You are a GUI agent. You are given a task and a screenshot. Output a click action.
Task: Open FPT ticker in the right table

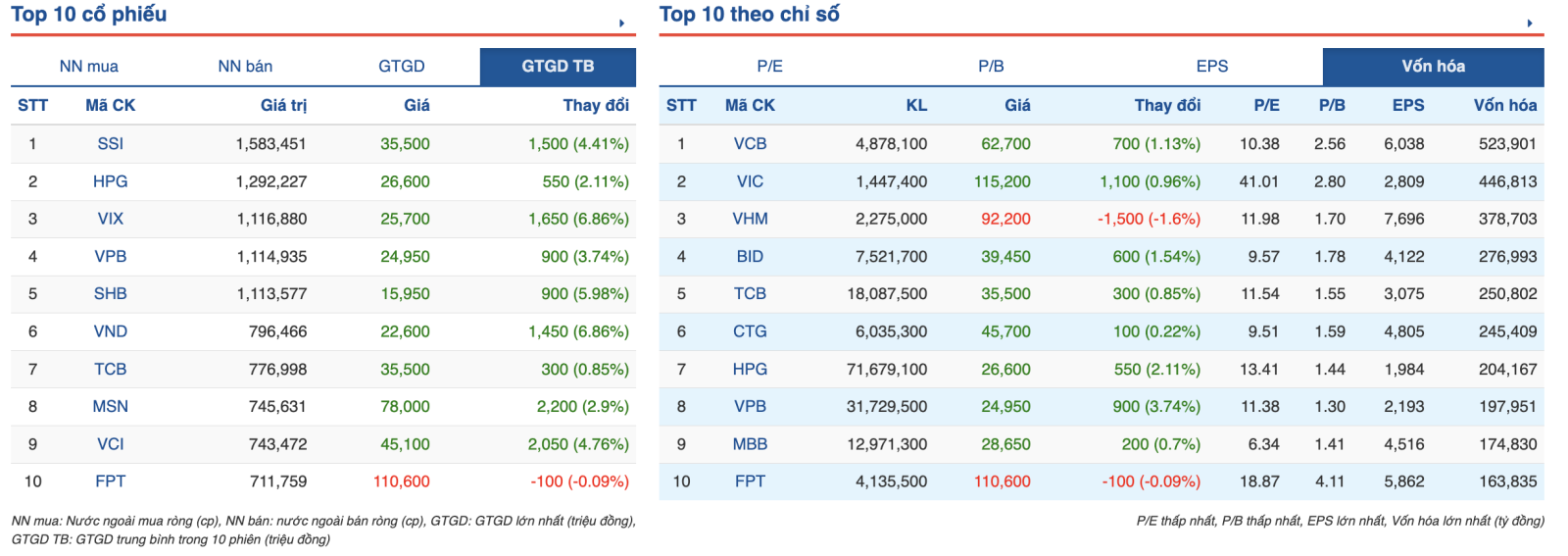[751, 481]
